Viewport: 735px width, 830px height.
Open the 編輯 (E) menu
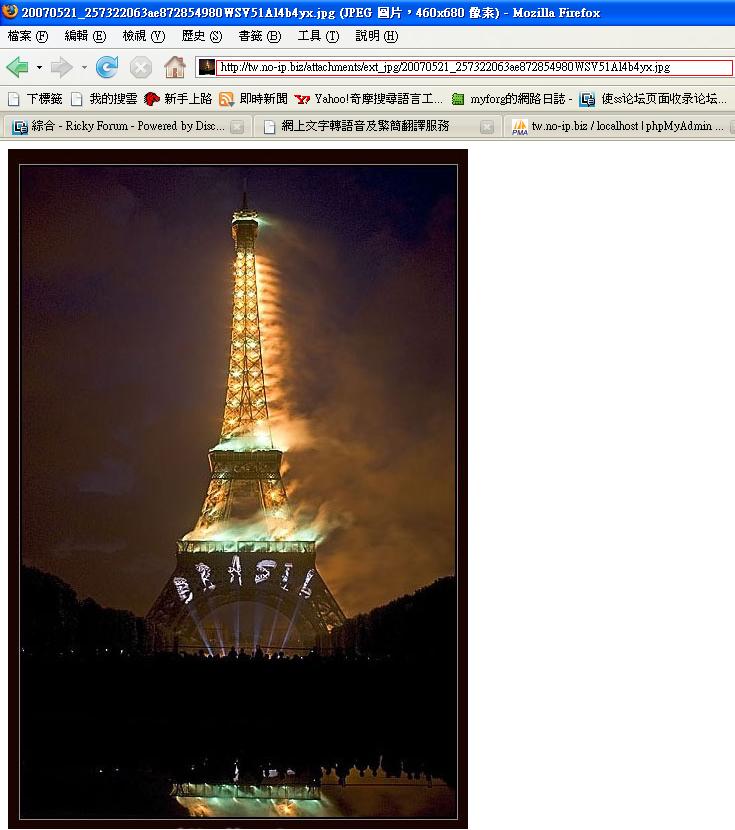coord(85,36)
